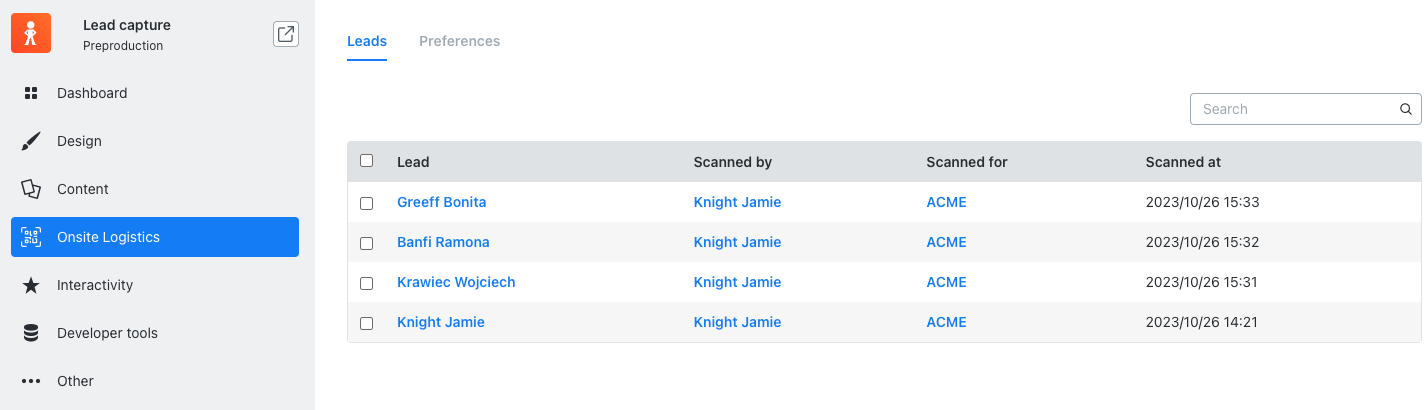This screenshot has width=1428, height=410.
Task: Click the Dashboard grid icon
Action: 31,93
